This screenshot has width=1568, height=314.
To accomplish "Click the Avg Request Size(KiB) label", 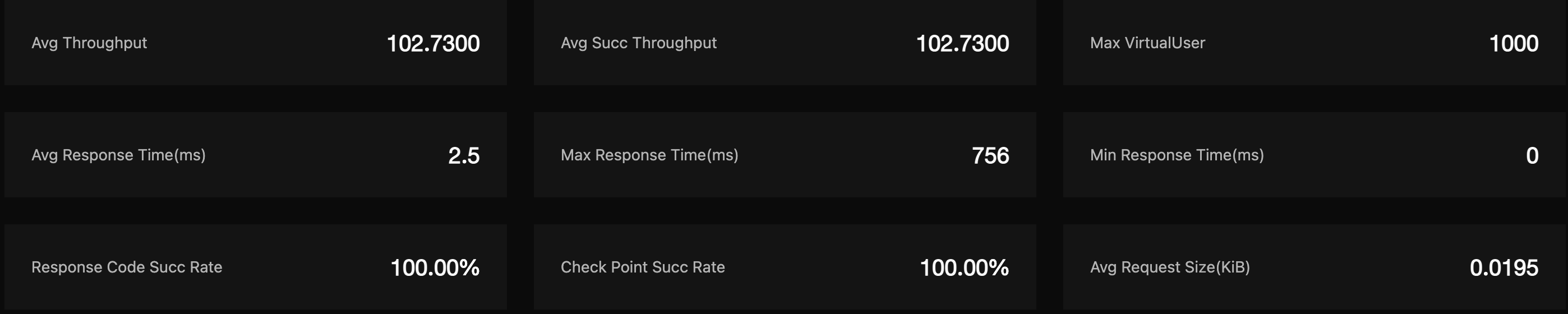I will coord(1169,267).
